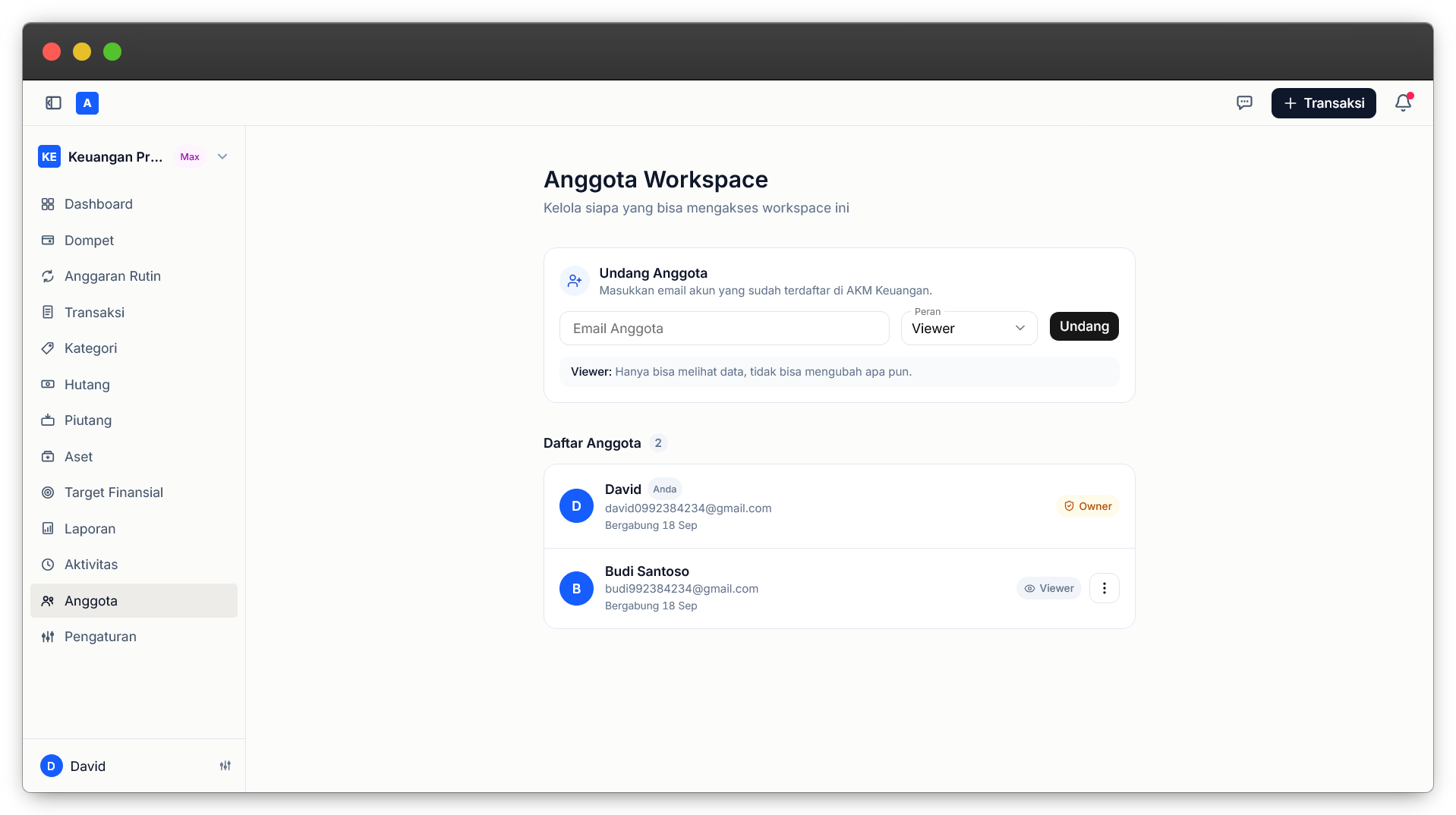1456x815 pixels.
Task: Go to Dashboard menu item
Action: 134,204
